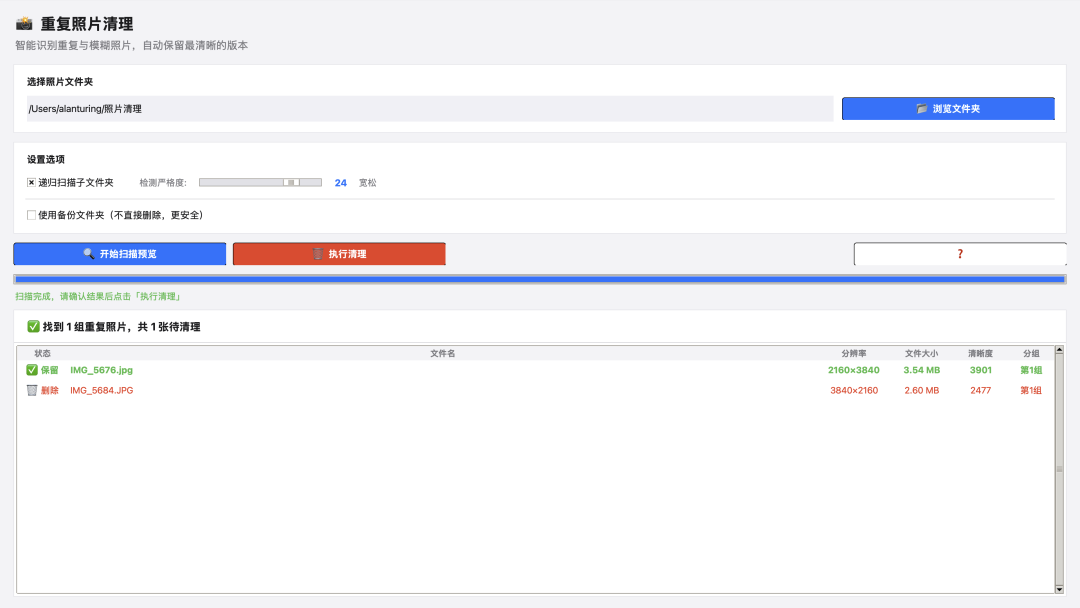Enable the use backup folder checkbox
The image size is (1080, 608).
point(31,215)
